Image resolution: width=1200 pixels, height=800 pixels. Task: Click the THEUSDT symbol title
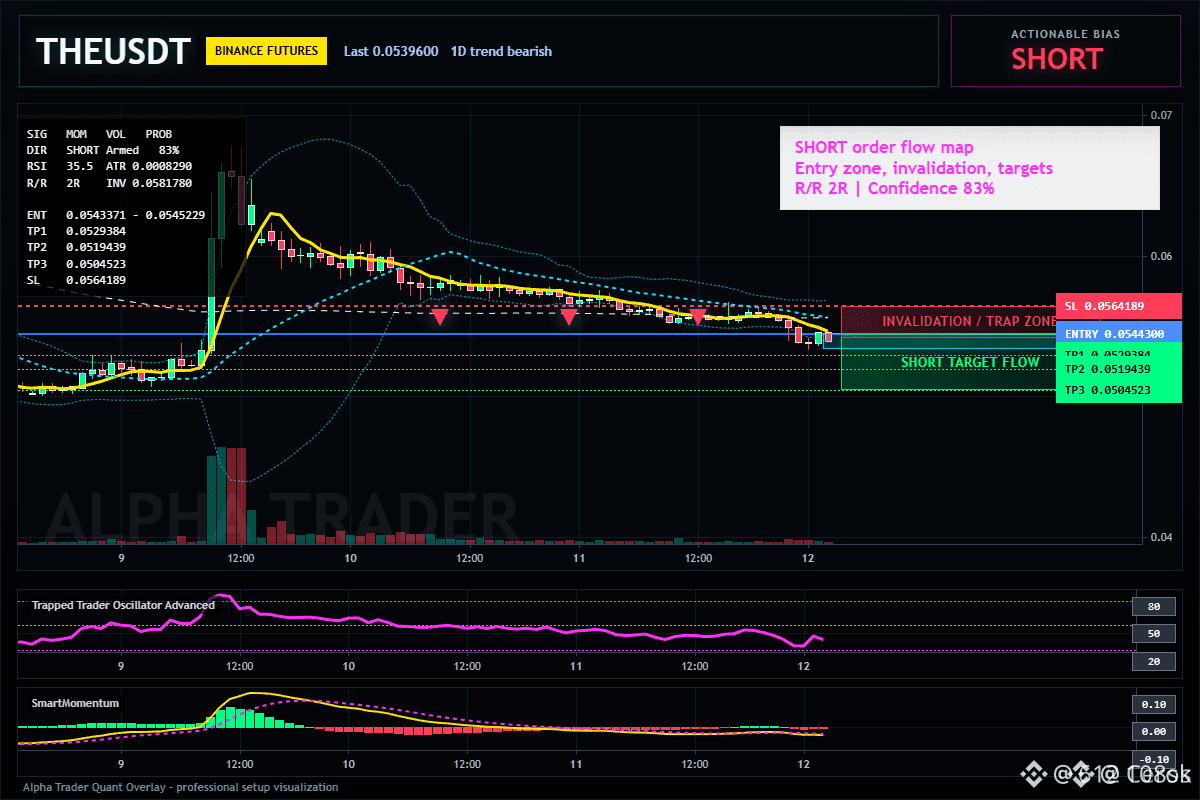[112, 51]
